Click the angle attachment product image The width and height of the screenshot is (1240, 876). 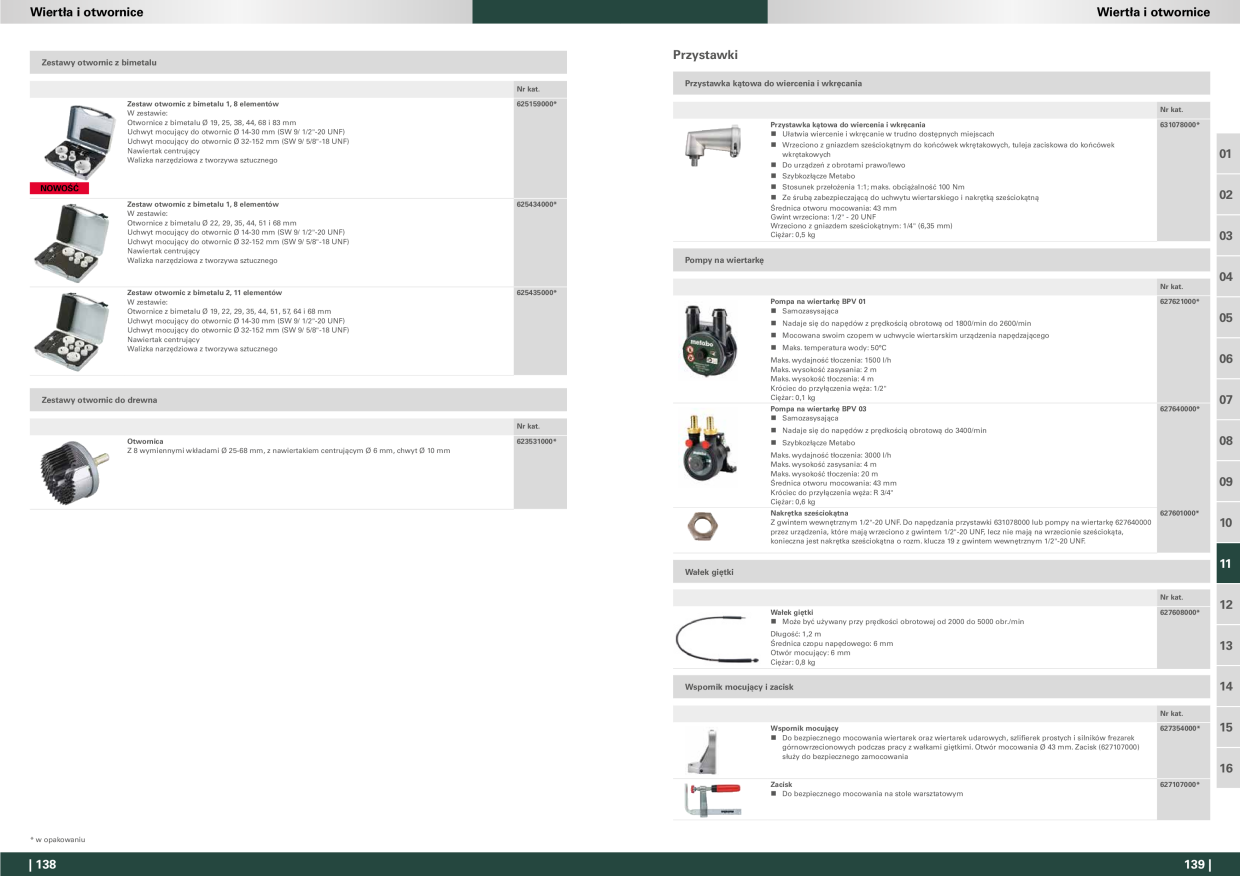tap(711, 144)
